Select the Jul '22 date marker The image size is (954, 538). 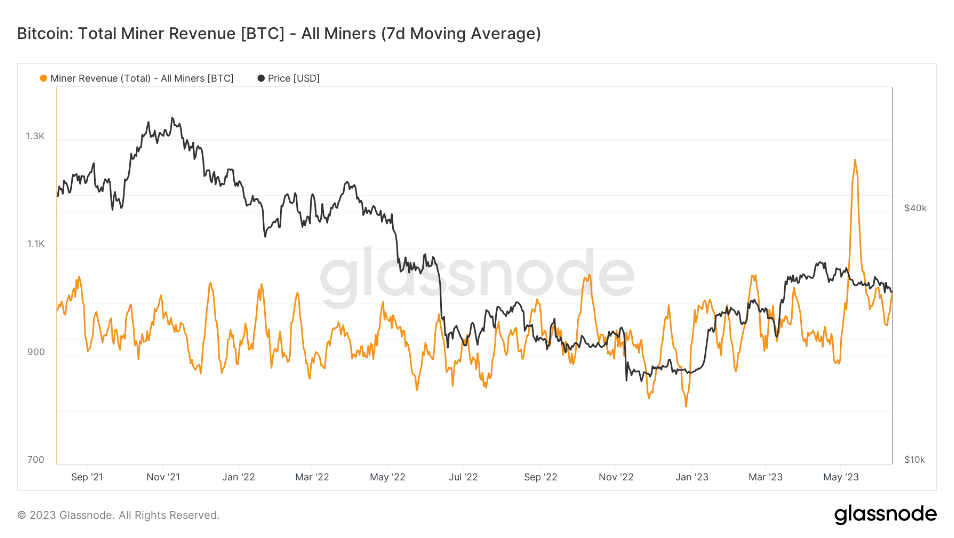[463, 477]
